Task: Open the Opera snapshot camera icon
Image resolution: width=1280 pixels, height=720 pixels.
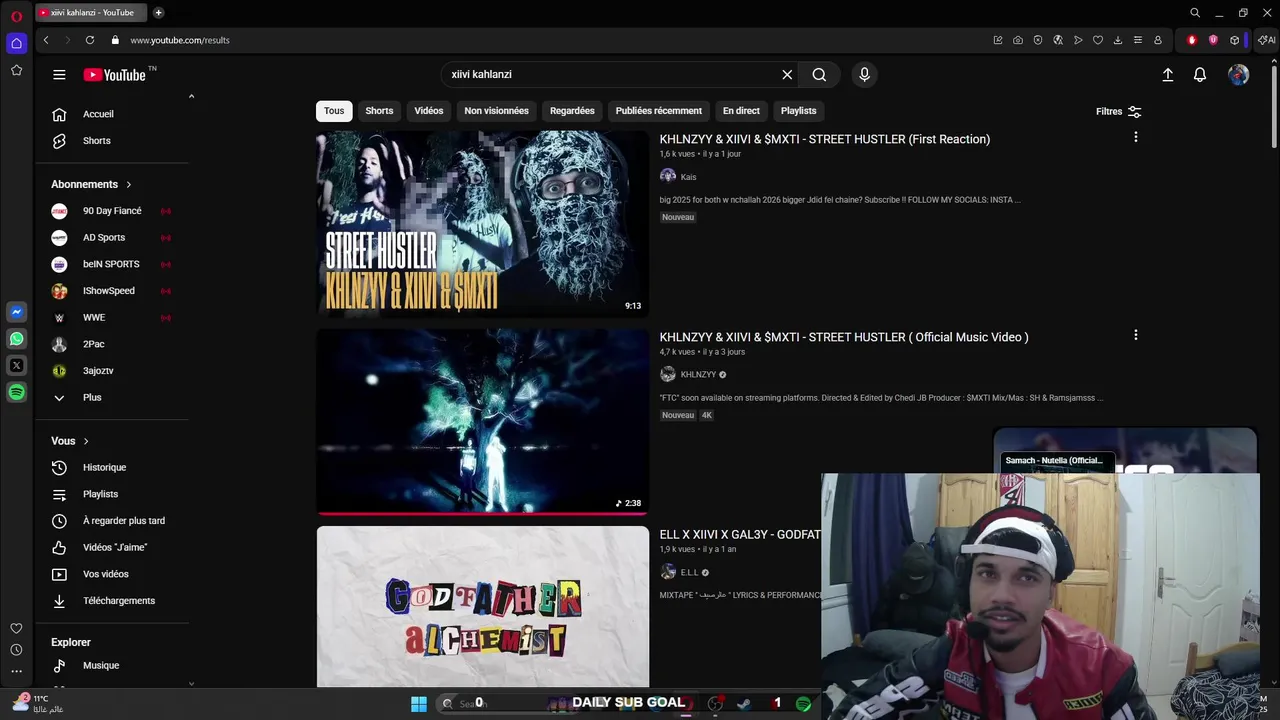Action: click(x=1017, y=40)
